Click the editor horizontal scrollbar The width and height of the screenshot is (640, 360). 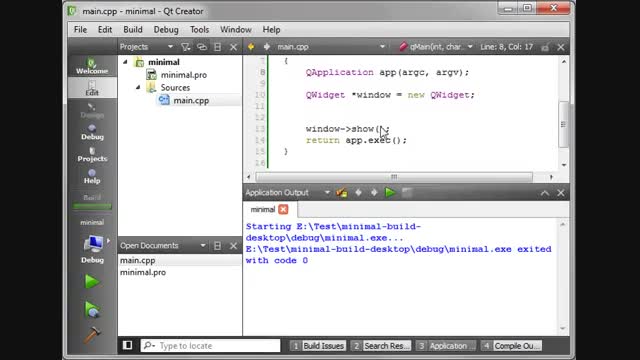coord(394,177)
